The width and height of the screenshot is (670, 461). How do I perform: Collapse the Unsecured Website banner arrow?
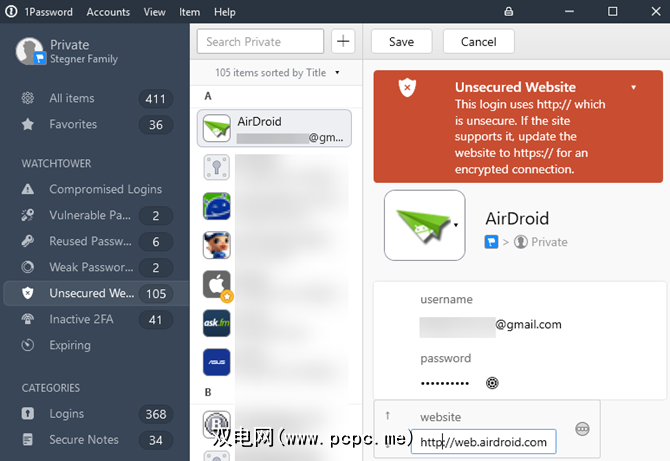tap(634, 87)
